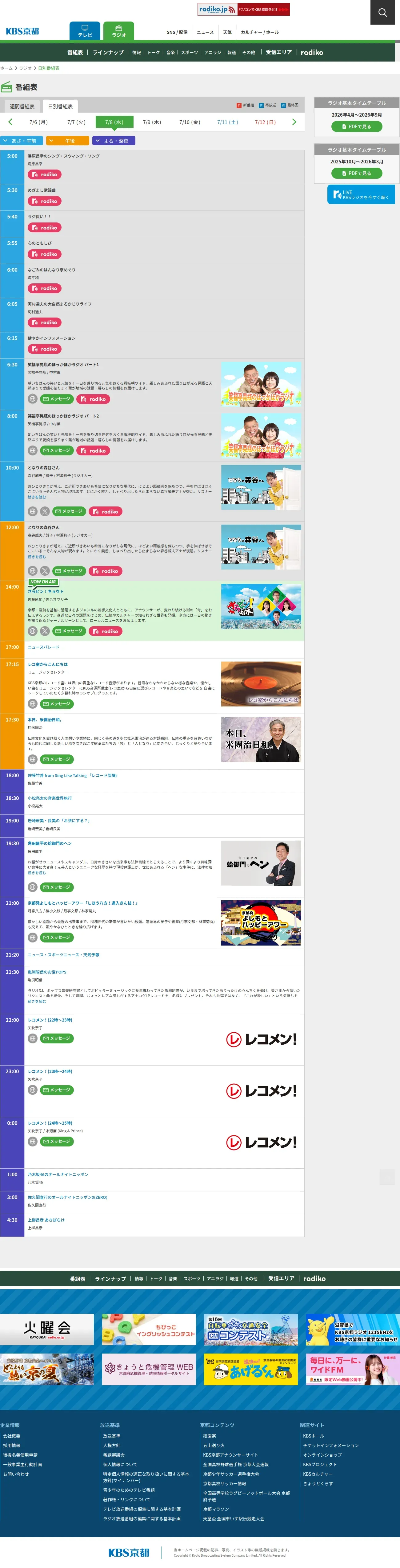This screenshot has width=400, height=1568.
Task: Play なごみのはんなり京めぐり on radiko
Action: [x=44, y=289]
